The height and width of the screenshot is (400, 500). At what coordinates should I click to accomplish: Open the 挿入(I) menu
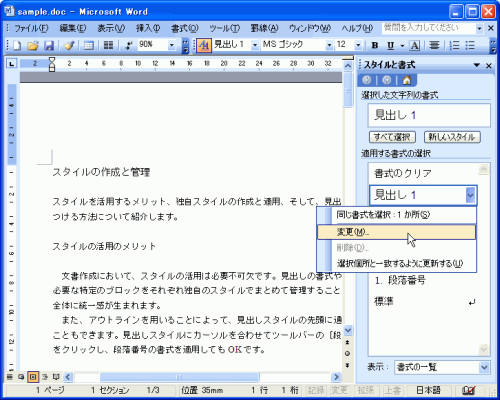[x=148, y=28]
